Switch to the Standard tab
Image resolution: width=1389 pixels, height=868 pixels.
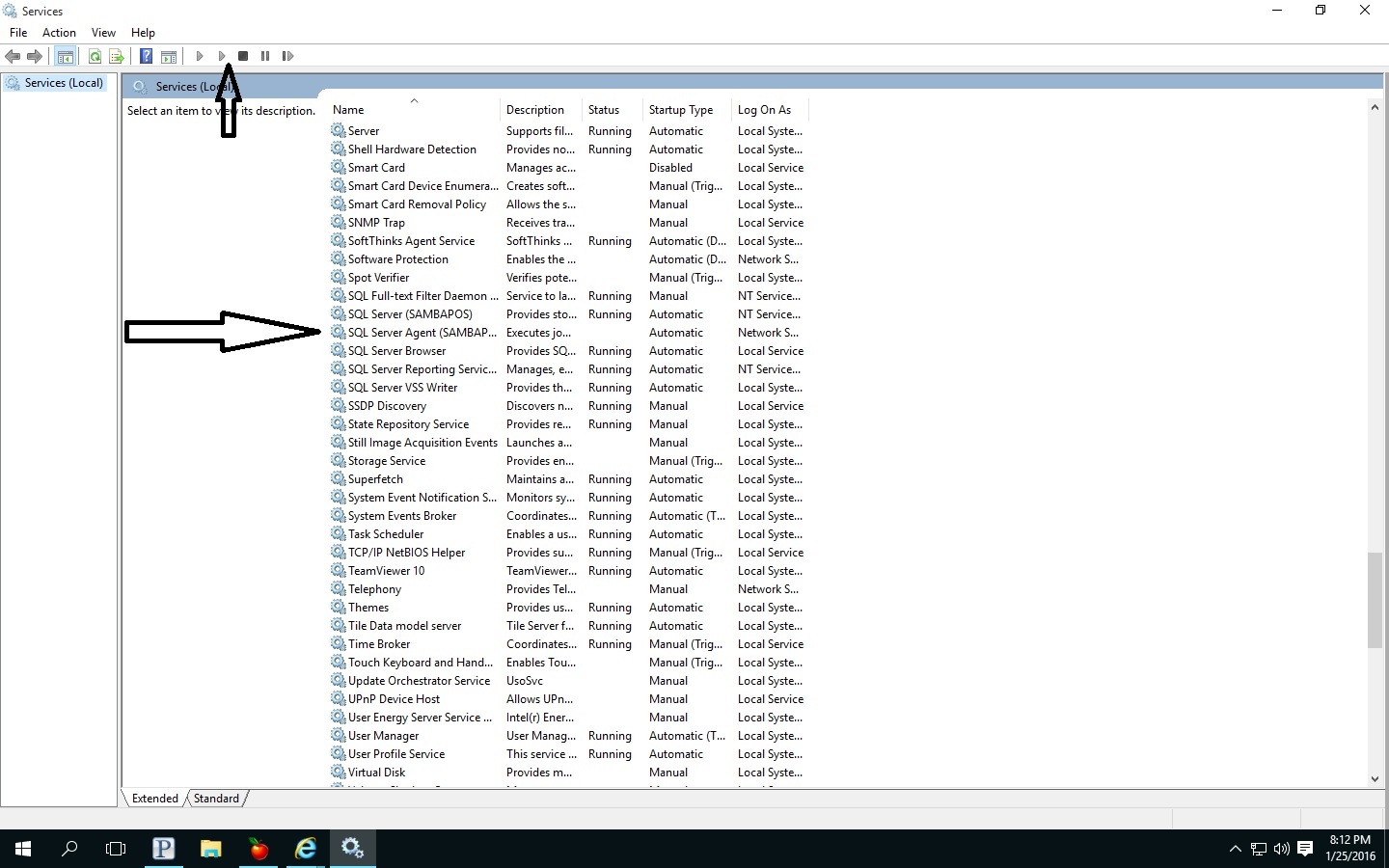216,799
